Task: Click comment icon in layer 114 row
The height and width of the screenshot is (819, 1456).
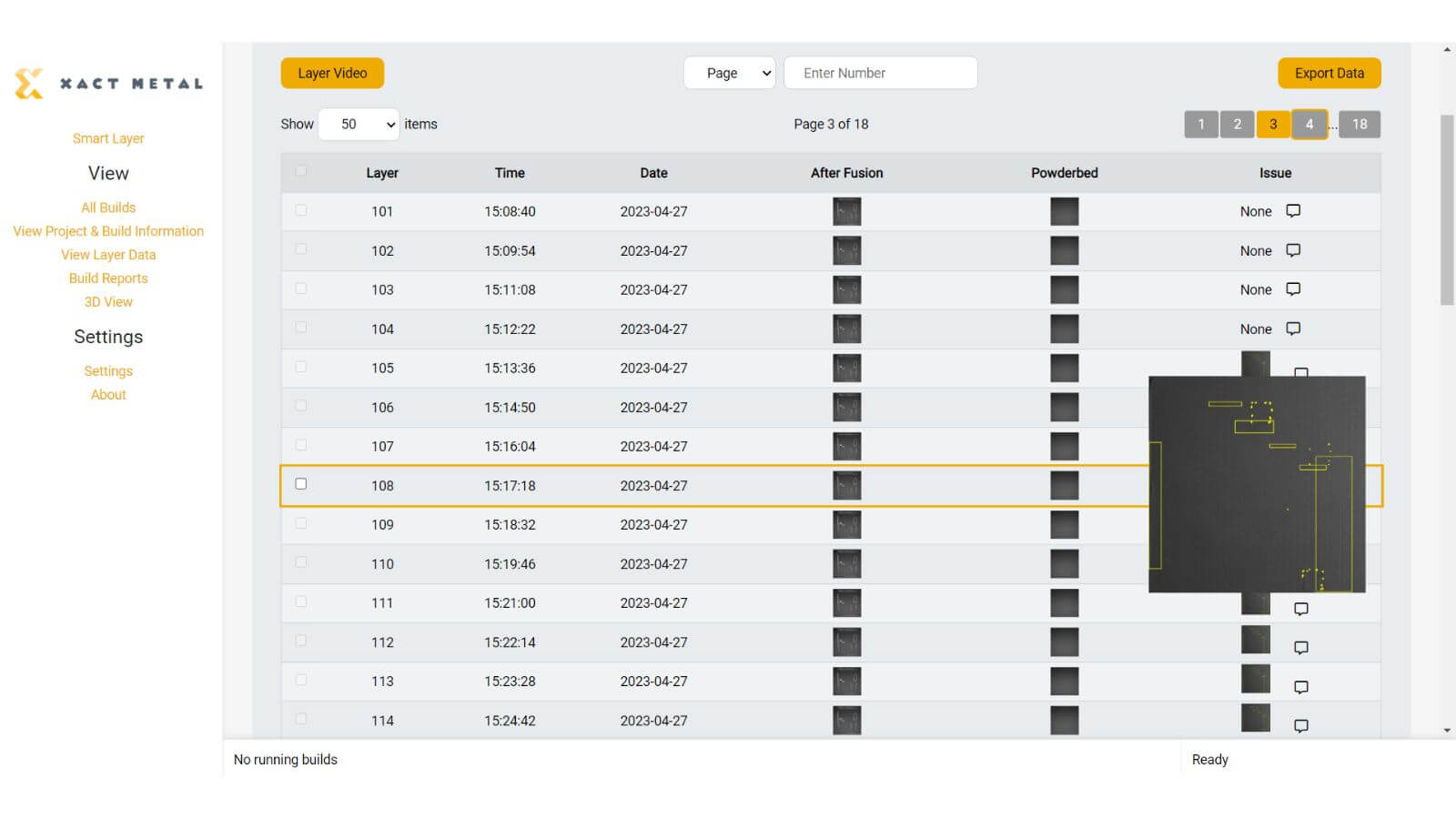Action: click(1301, 726)
